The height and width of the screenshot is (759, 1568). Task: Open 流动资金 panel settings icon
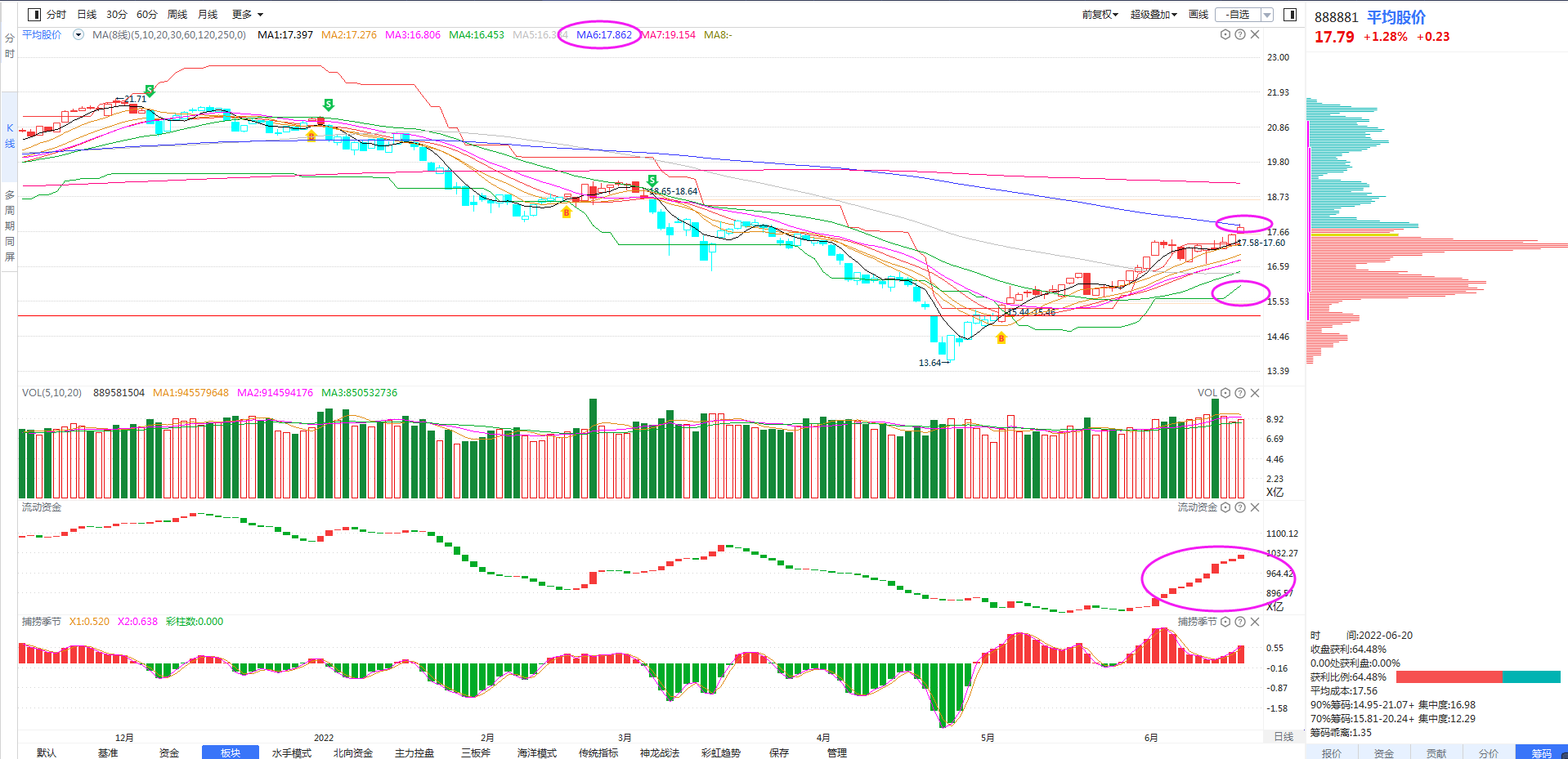tap(1225, 507)
